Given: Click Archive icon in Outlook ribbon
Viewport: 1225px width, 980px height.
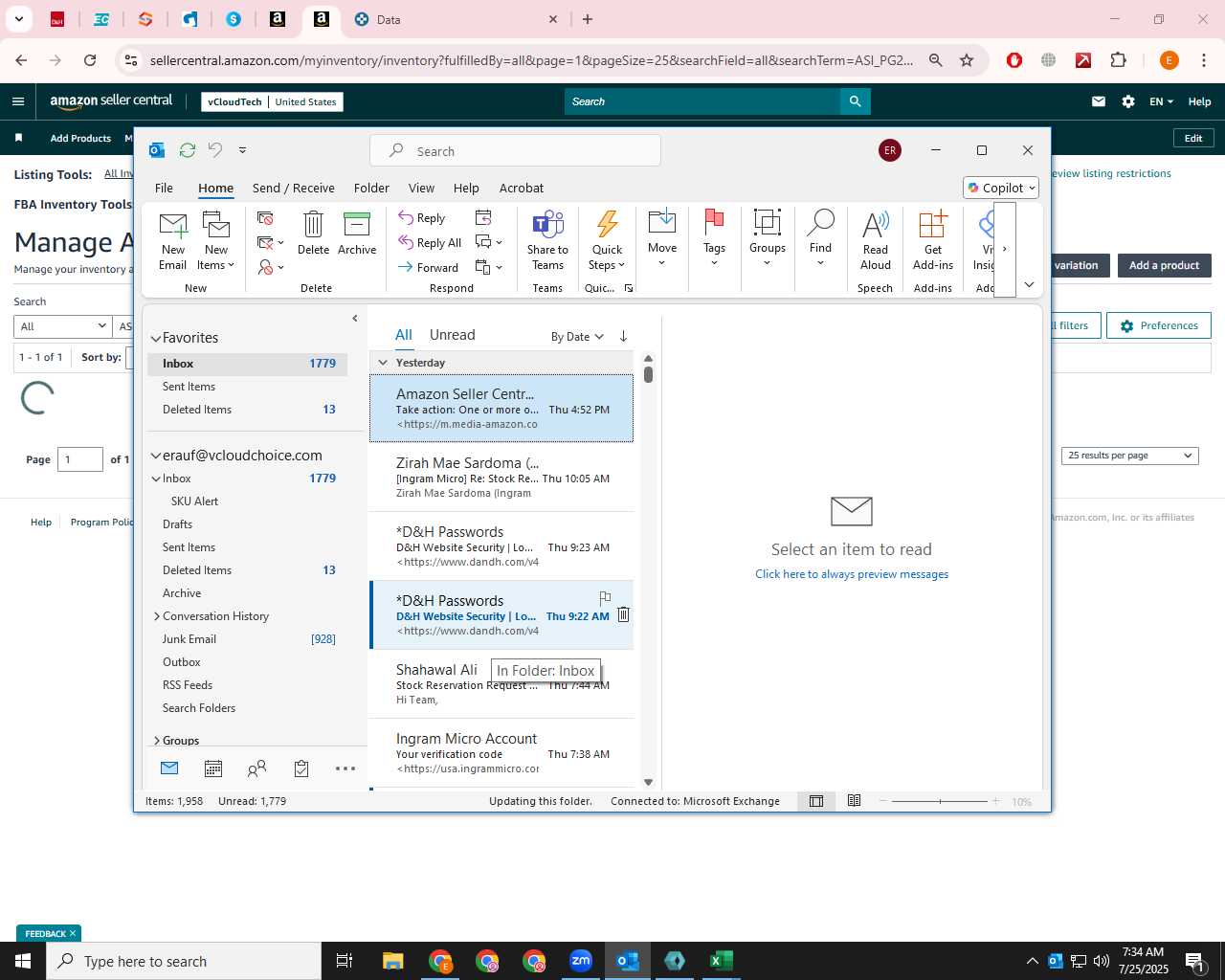Looking at the screenshot, I should click(x=357, y=233).
